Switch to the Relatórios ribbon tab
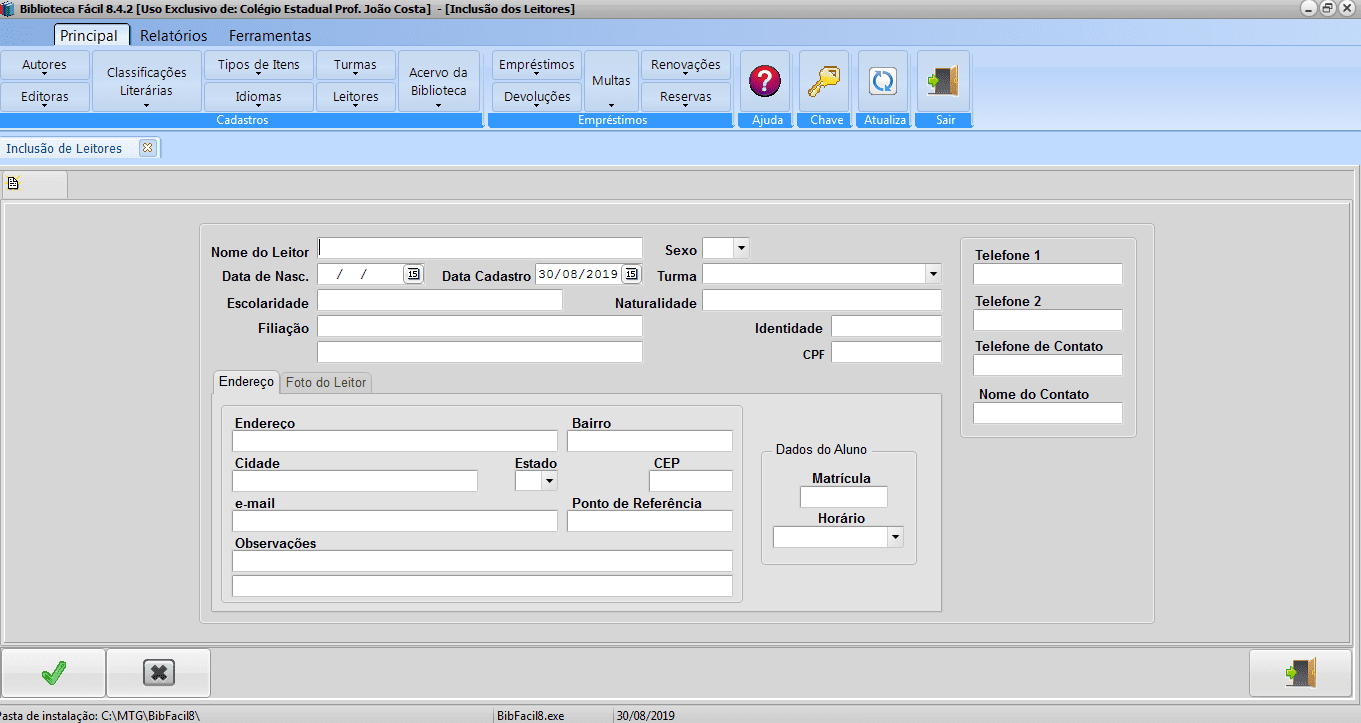Image resolution: width=1361 pixels, height=723 pixels. click(x=174, y=36)
